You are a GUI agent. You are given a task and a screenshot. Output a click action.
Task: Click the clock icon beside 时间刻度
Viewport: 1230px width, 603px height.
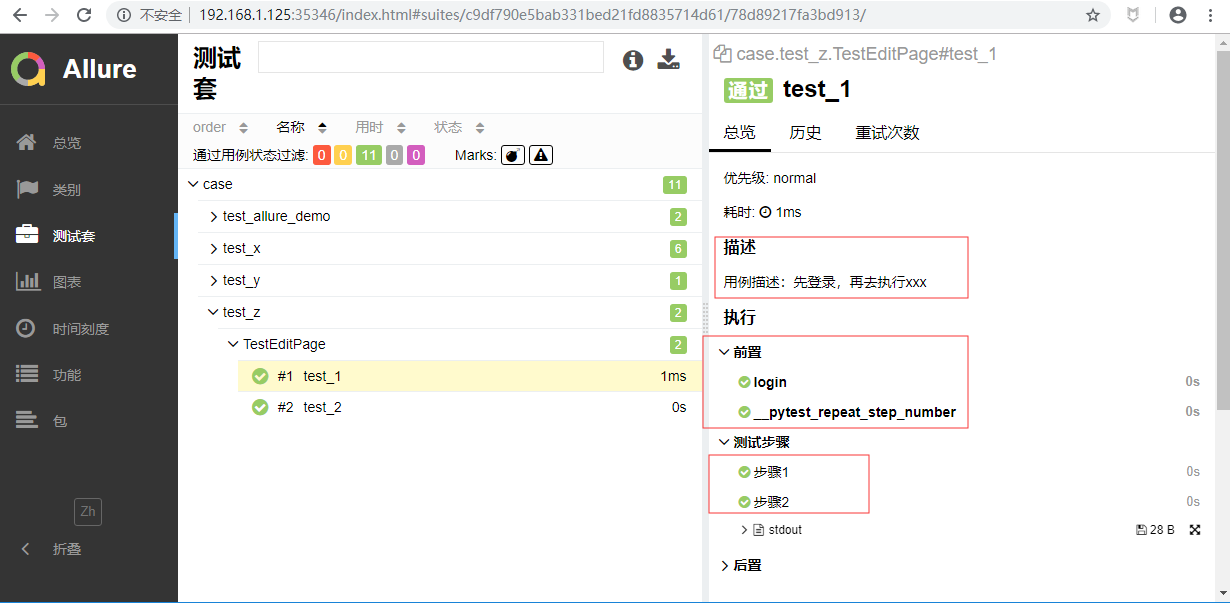28,328
